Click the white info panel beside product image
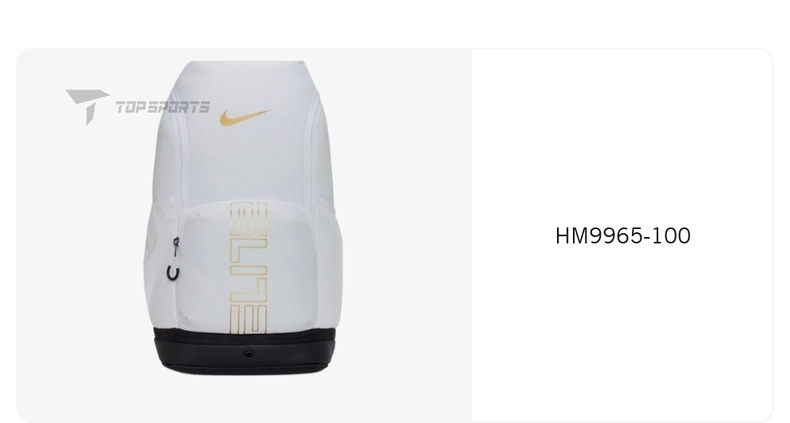The width and height of the screenshot is (790, 423). [622, 236]
